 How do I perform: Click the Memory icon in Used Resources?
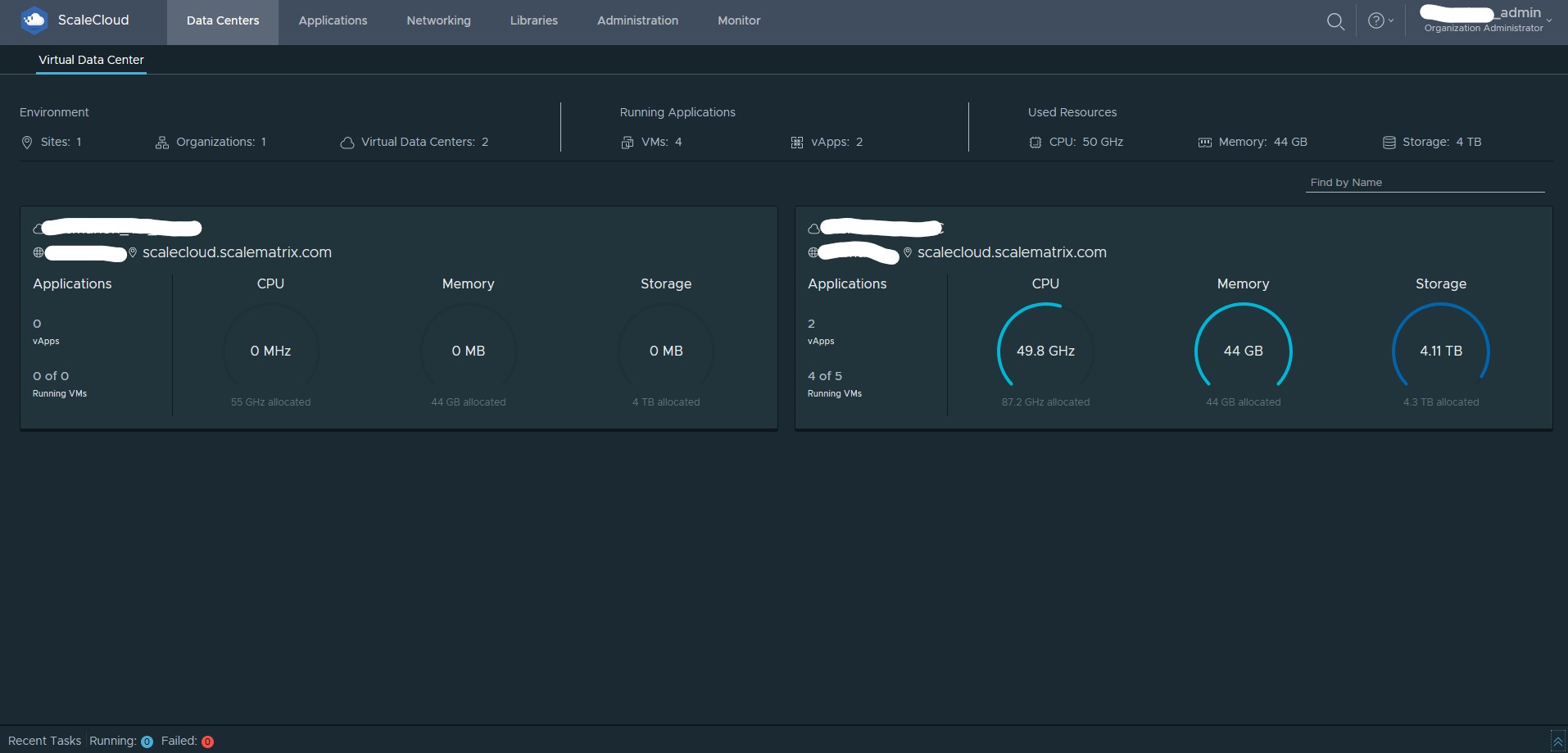point(1204,143)
